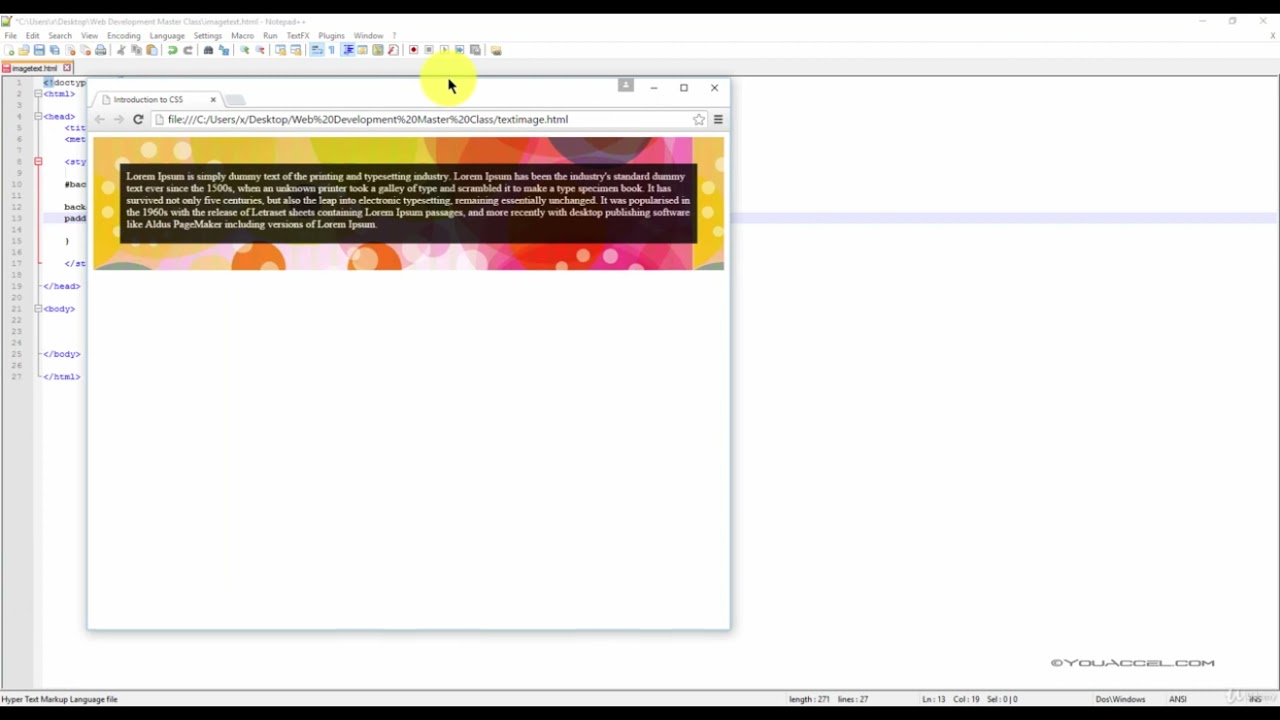Click the browser Forward arrow
The image size is (1280, 720).
click(118, 120)
